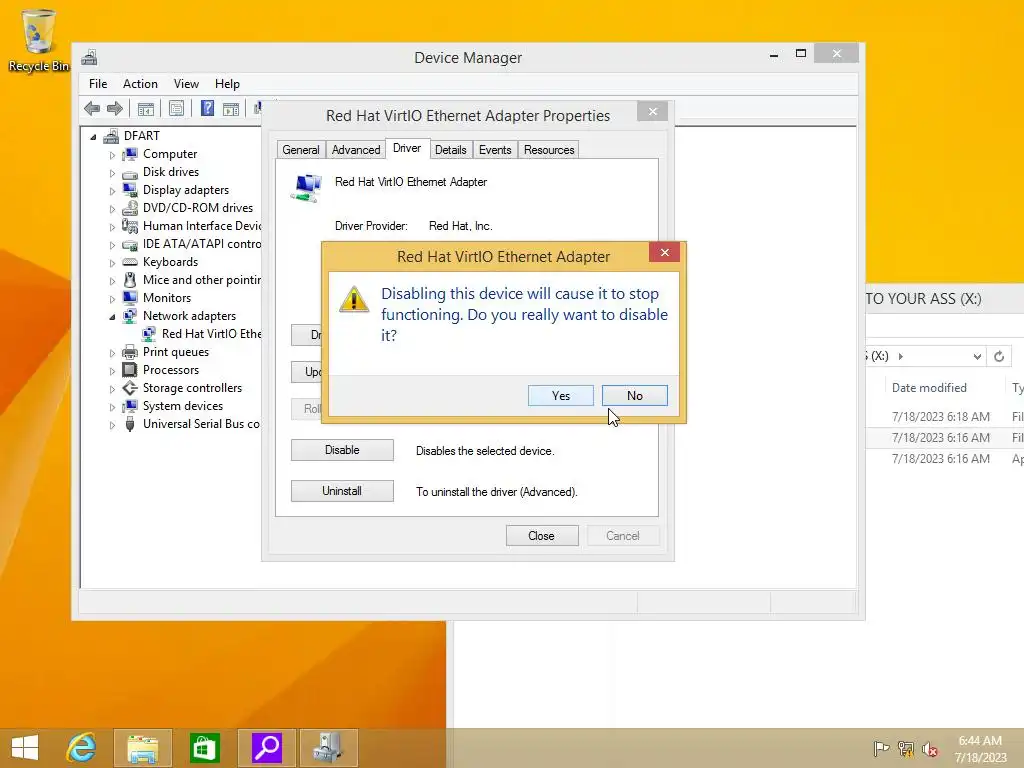Screen dimensions: 1024x768
Task: Open the Recycle Bin desktop icon
Action: point(39,40)
